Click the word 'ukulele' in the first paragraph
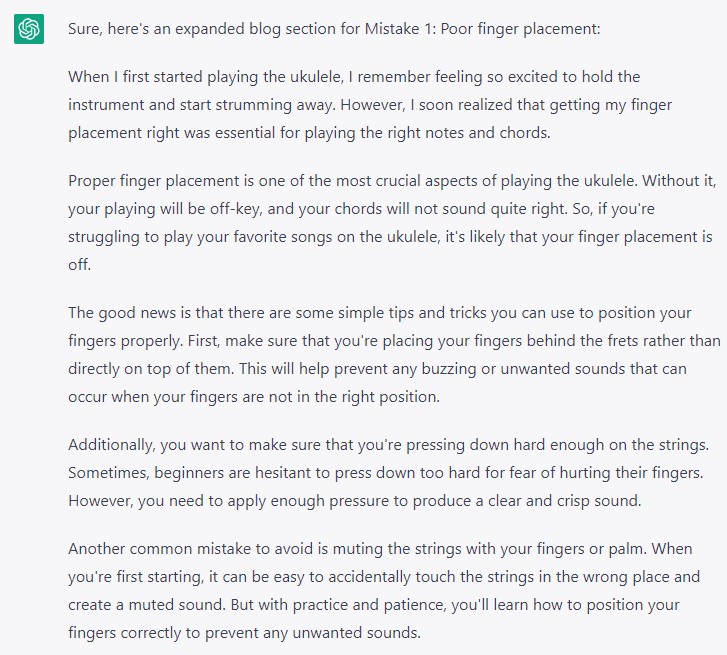Screen dimensions: 727x655 pos(316,76)
